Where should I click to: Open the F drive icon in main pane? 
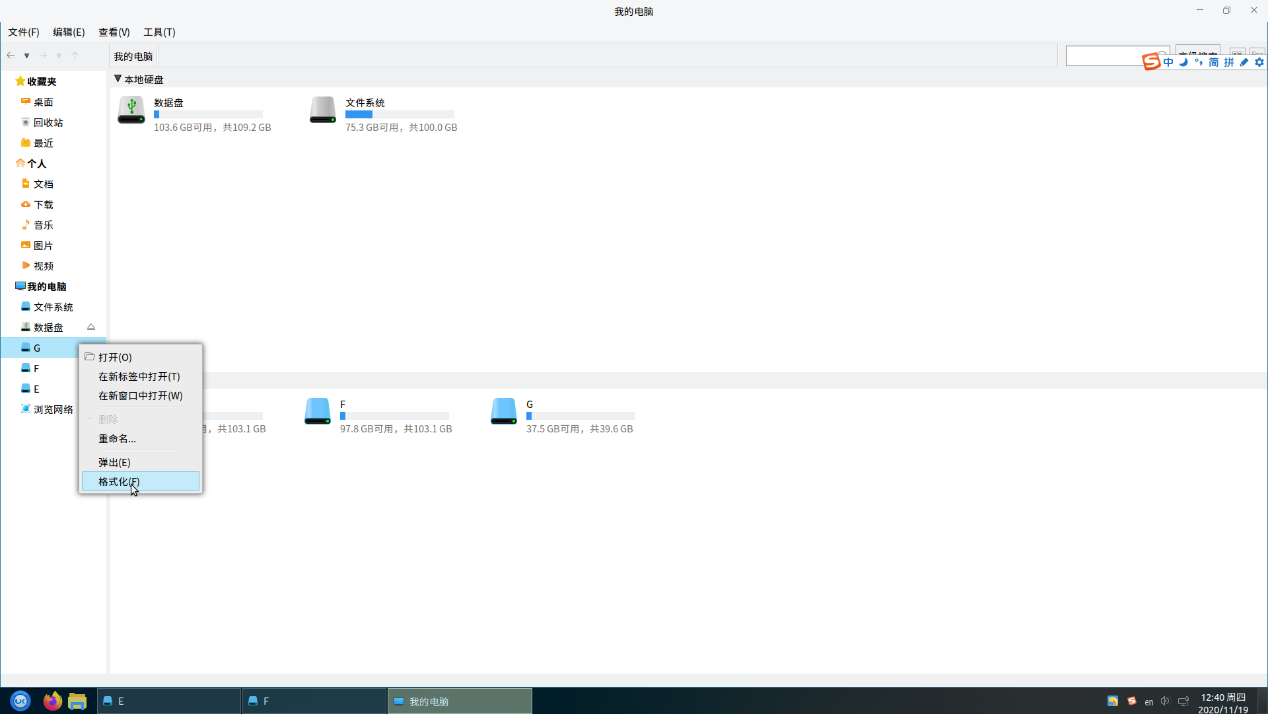click(318, 411)
